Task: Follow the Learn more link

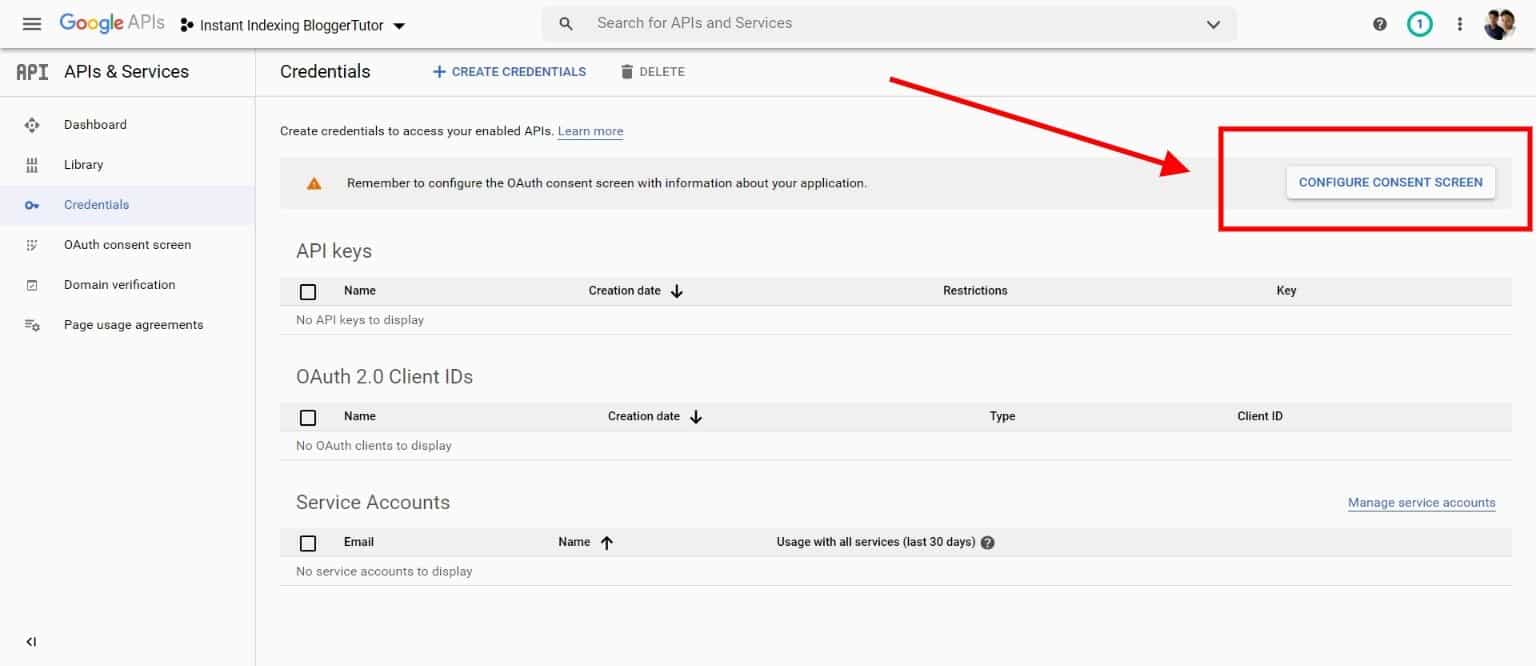Action: [x=590, y=131]
